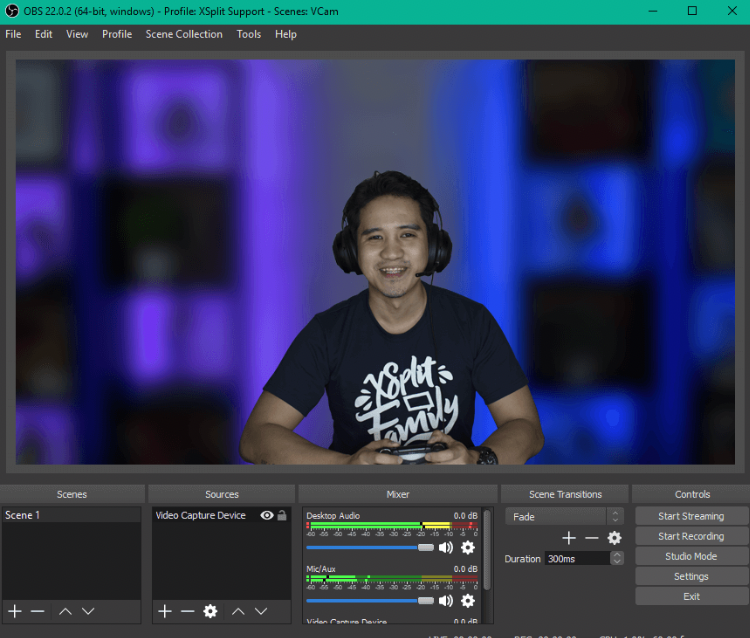Screen dimensions: 750x638
Task: Click the Desktop Audio label
Action: coord(333,516)
